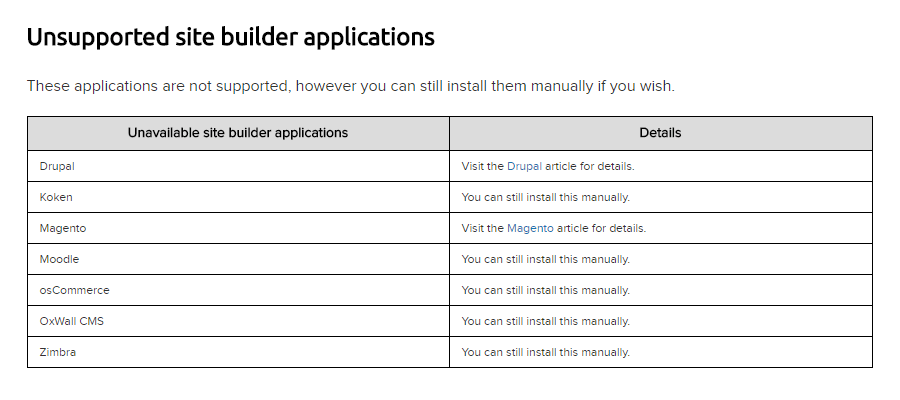Viewport: 900px width, 400px height.
Task: Click OxWall CMS's install manually details text
Action: tap(545, 321)
